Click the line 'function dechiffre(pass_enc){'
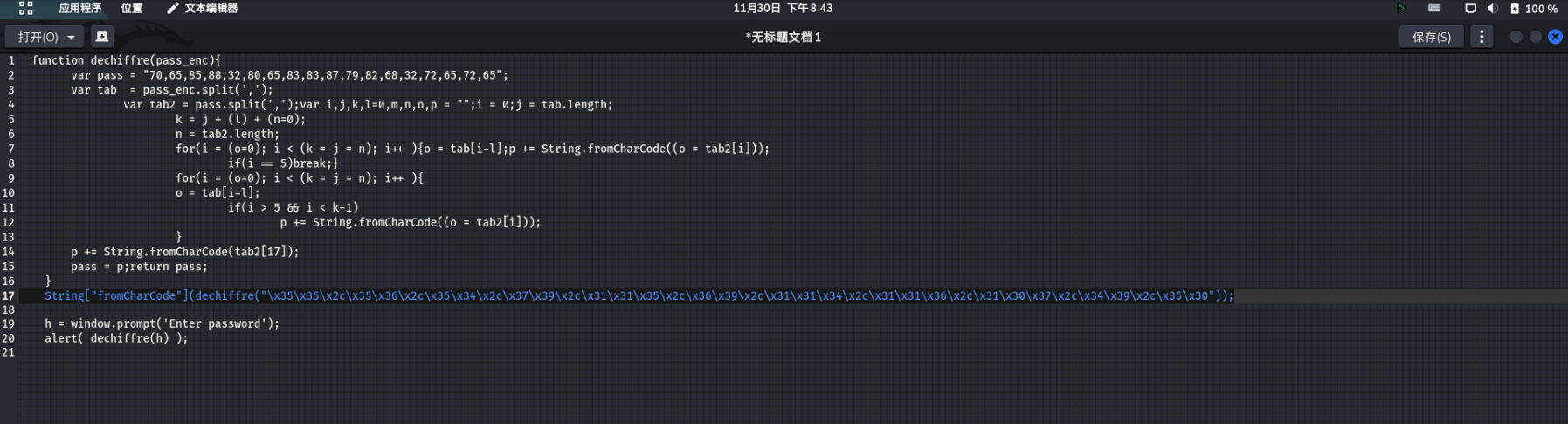 click(127, 60)
